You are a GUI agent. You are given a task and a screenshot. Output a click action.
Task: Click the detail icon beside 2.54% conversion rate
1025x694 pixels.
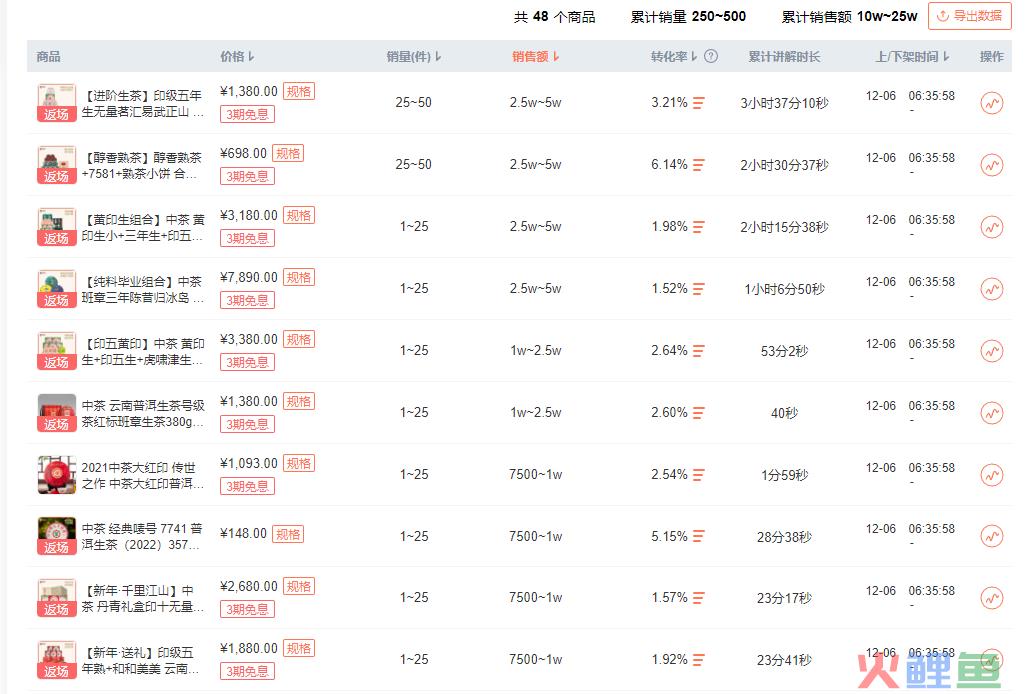698,475
